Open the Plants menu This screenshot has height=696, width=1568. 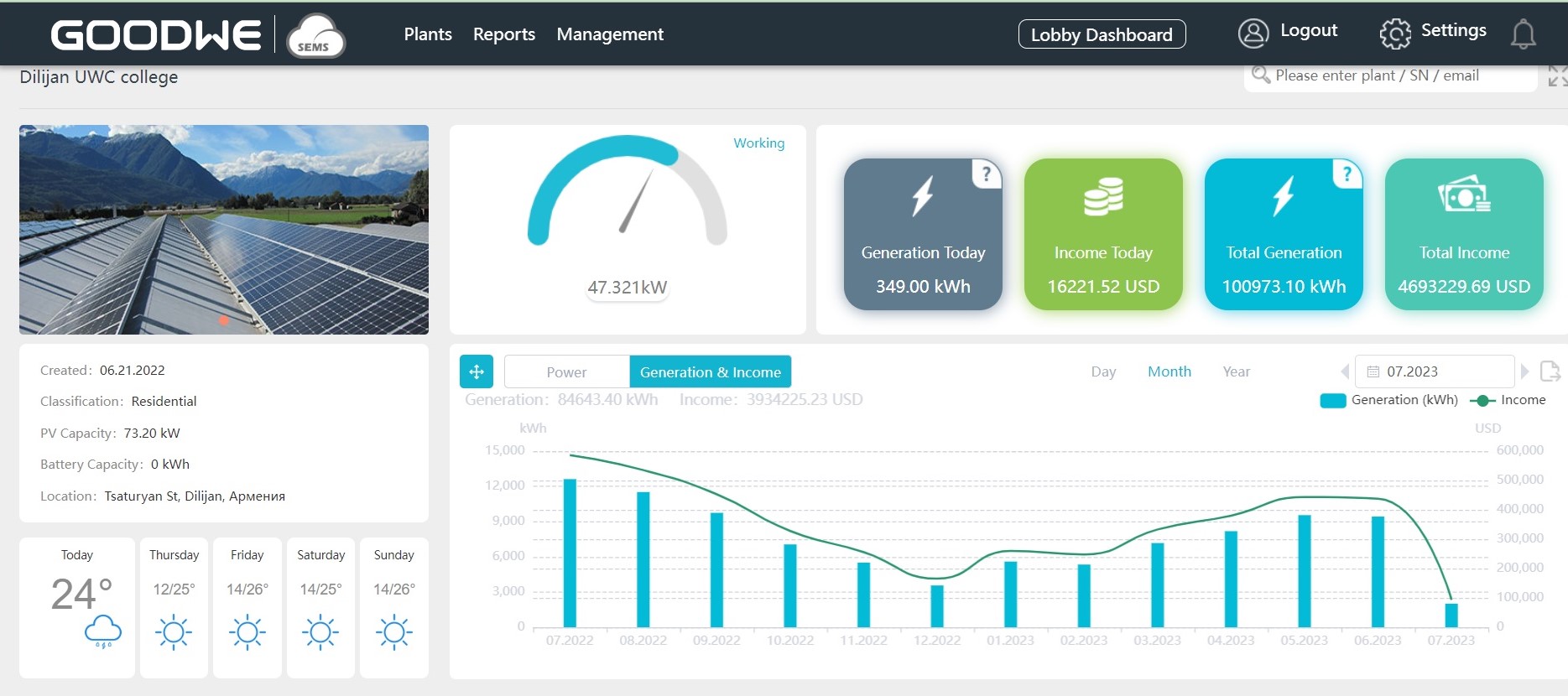coord(428,34)
